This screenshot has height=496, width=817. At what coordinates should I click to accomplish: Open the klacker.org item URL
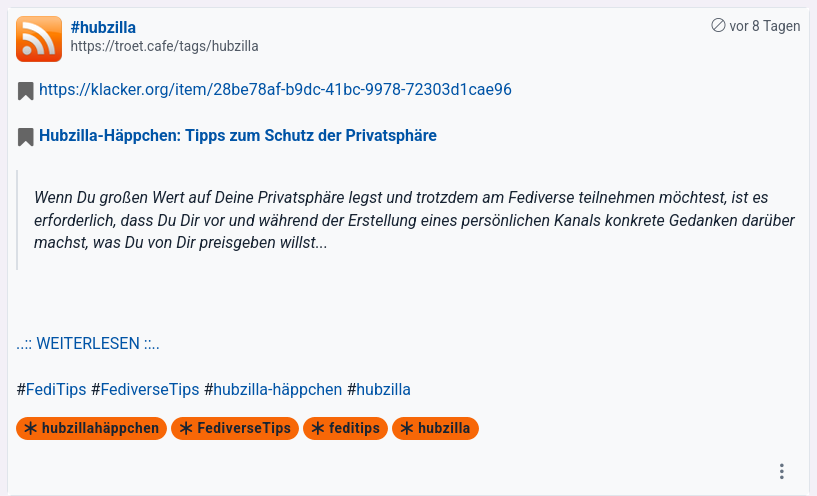(x=275, y=90)
